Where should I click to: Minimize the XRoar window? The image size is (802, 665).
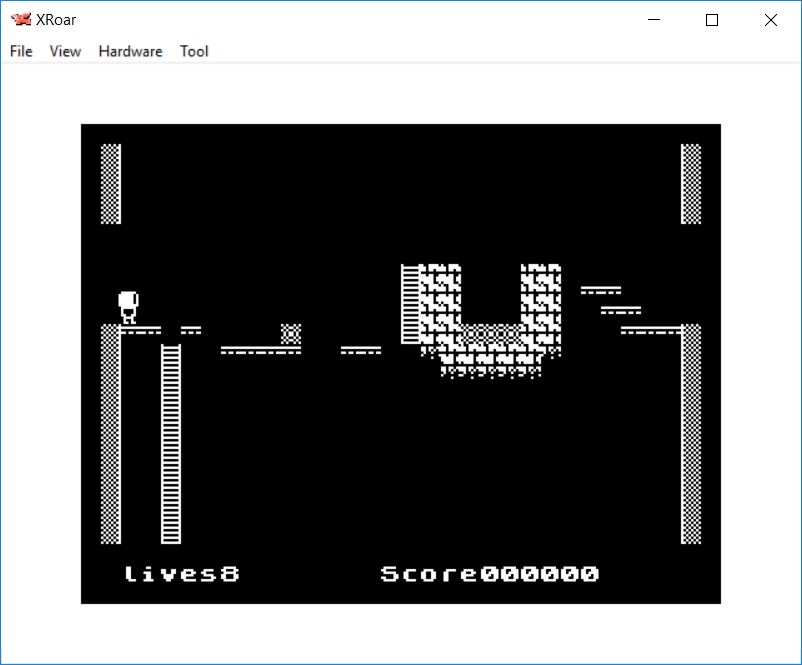(x=654, y=20)
